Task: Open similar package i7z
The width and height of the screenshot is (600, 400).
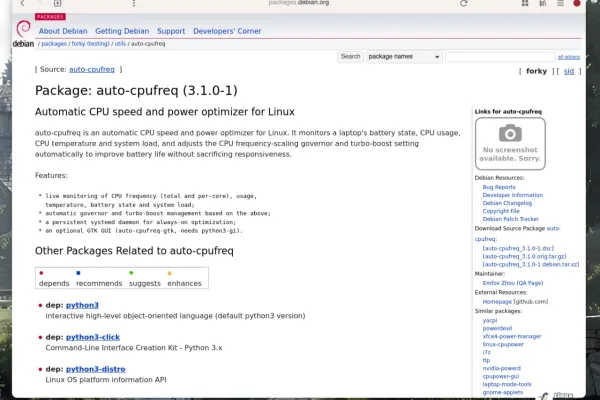Action: pos(486,353)
